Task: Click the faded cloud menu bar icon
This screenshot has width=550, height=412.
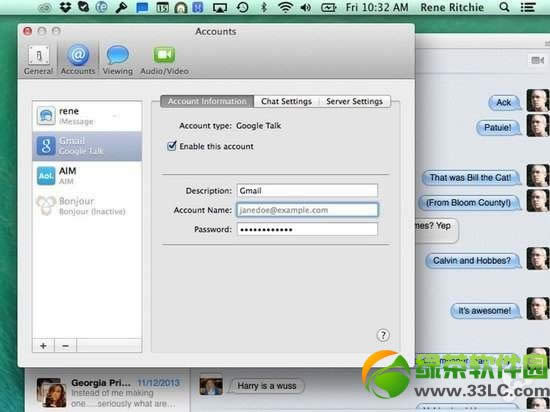Action: click(45, 8)
